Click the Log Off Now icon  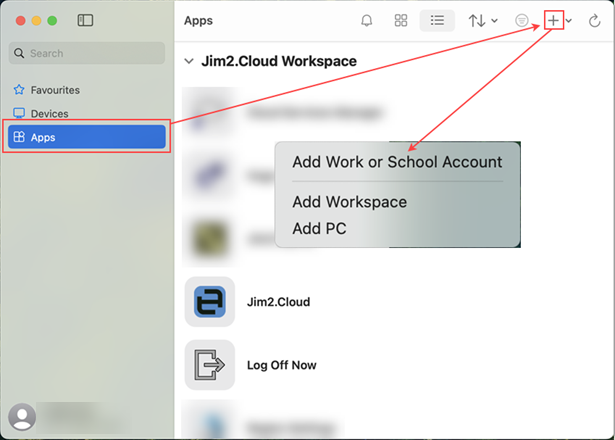[210, 365]
